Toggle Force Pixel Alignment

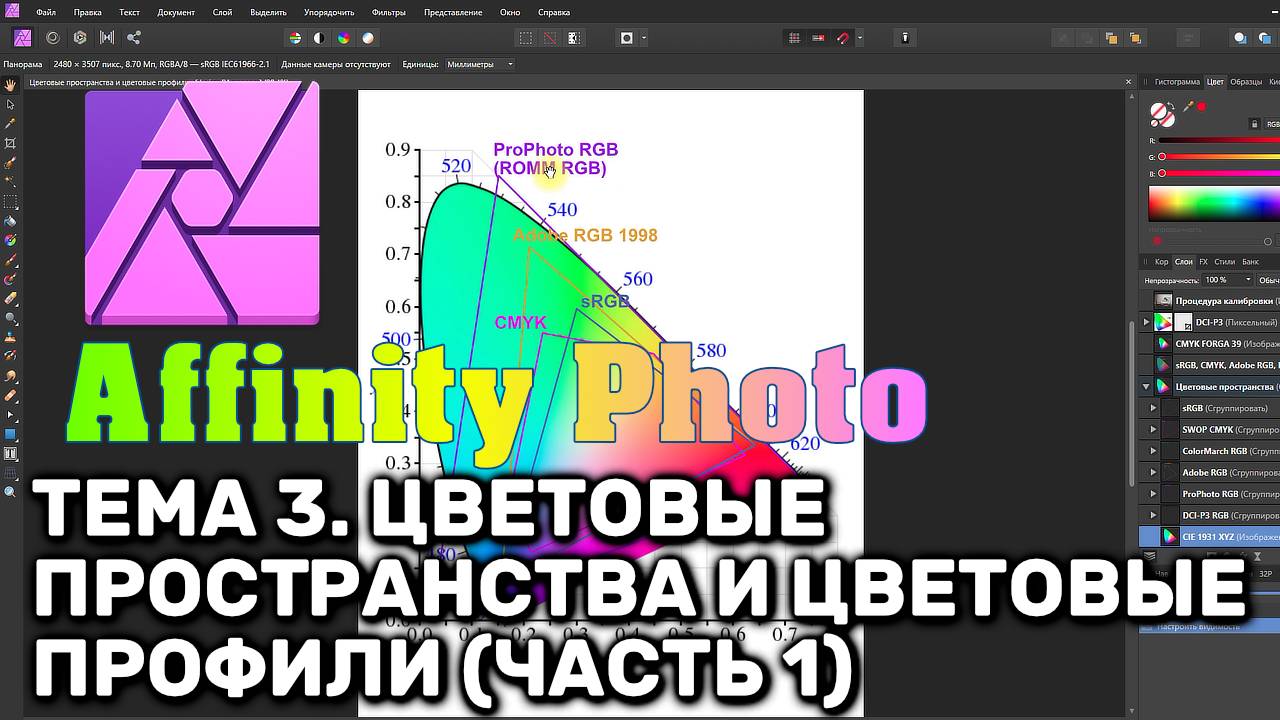(795, 38)
